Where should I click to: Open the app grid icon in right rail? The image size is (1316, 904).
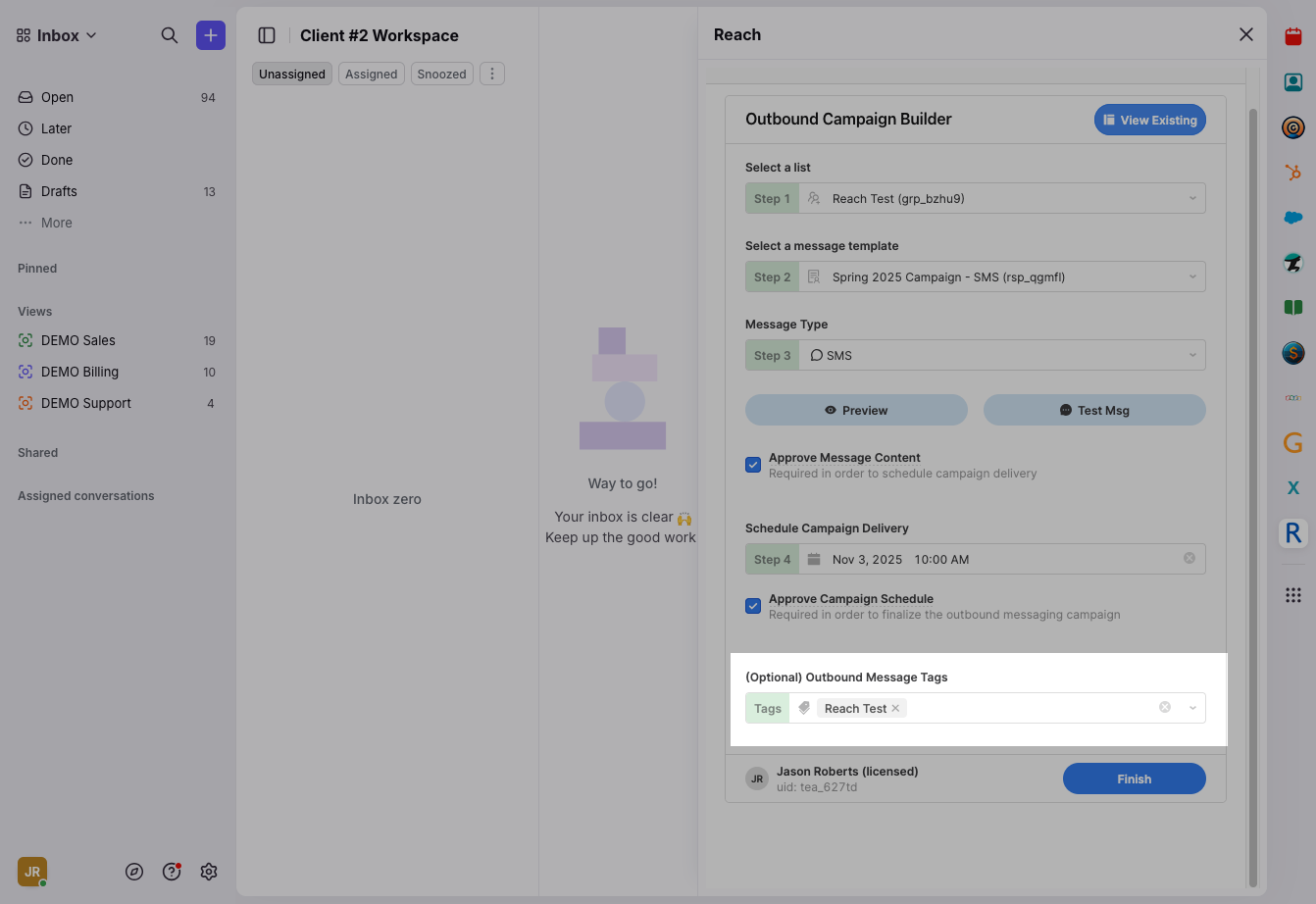pyautogui.click(x=1292, y=595)
